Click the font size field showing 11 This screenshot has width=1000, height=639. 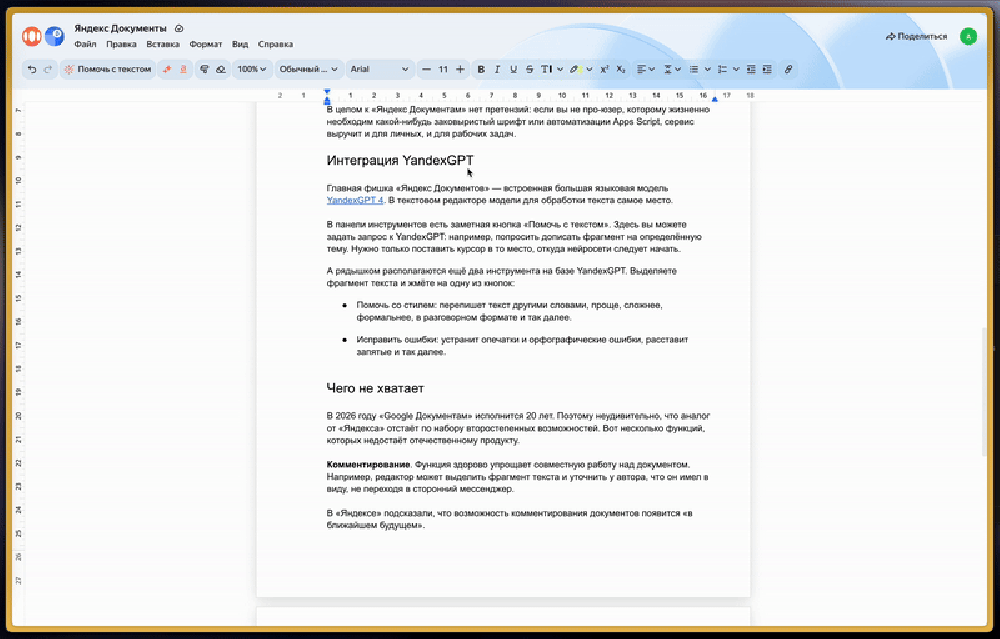[443, 70]
